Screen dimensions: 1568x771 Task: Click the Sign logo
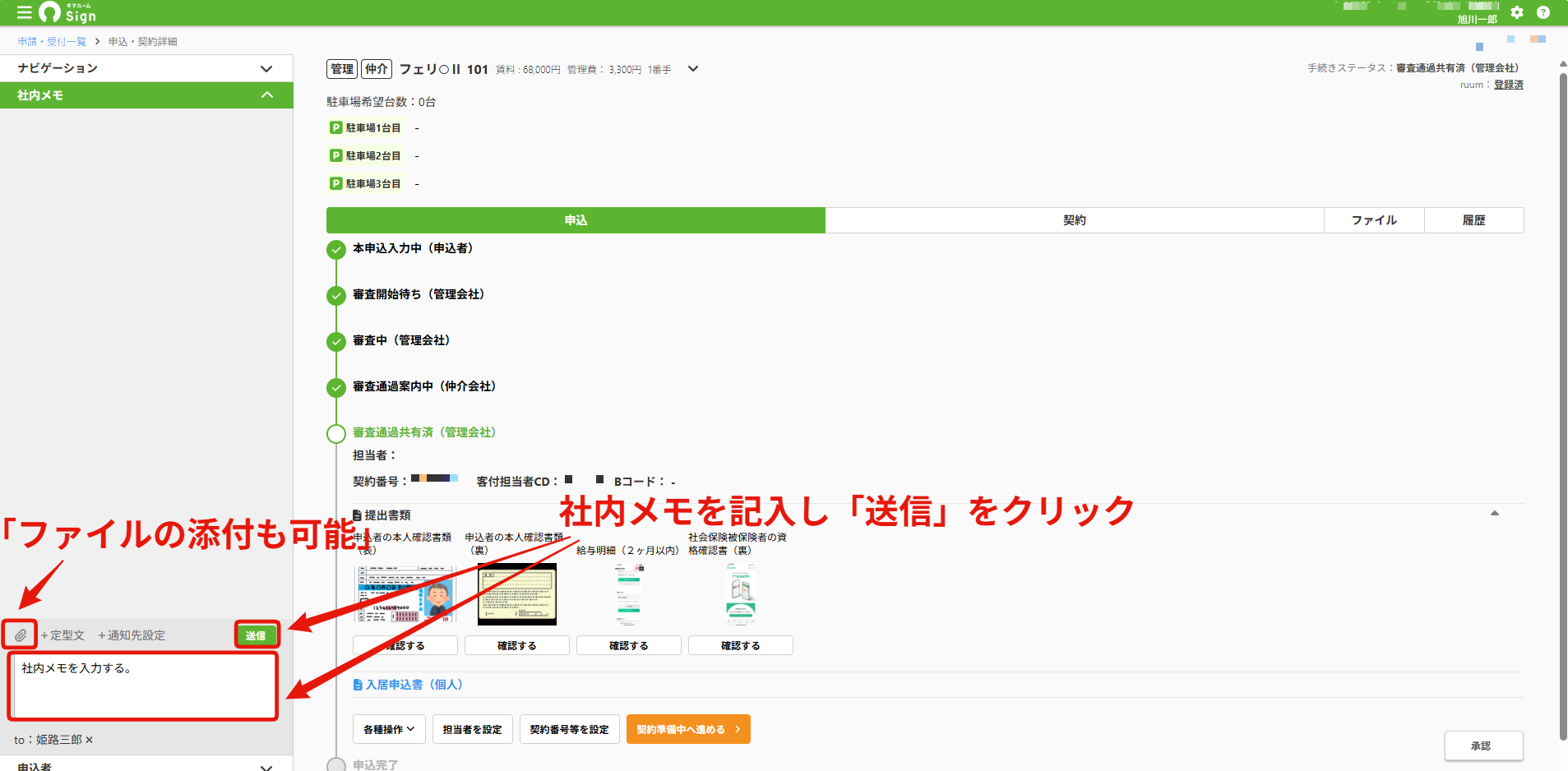(67, 12)
